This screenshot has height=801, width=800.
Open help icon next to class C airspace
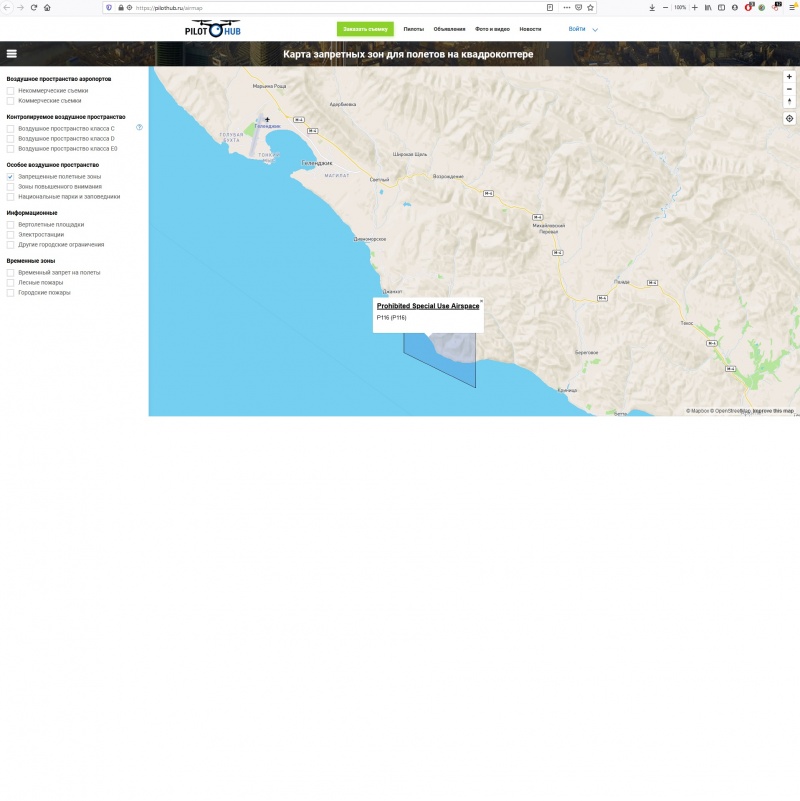(x=139, y=127)
